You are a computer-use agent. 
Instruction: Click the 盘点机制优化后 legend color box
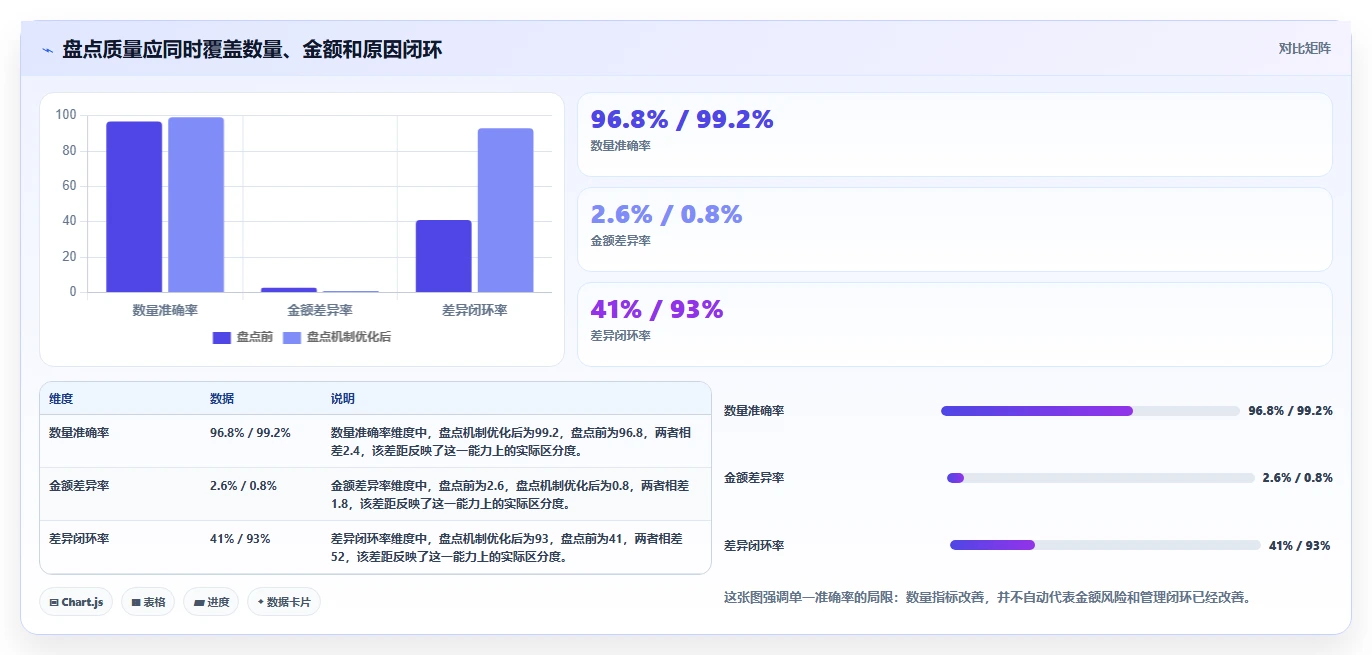pos(292,338)
